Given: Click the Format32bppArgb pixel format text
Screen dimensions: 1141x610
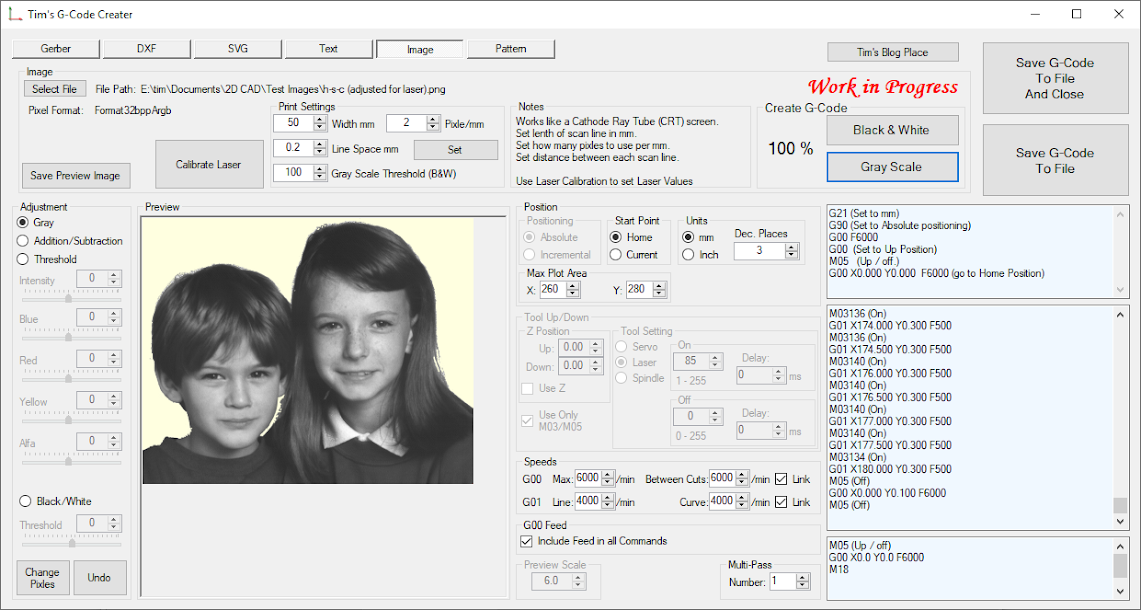Looking at the screenshot, I should pyautogui.click(x=133, y=111).
